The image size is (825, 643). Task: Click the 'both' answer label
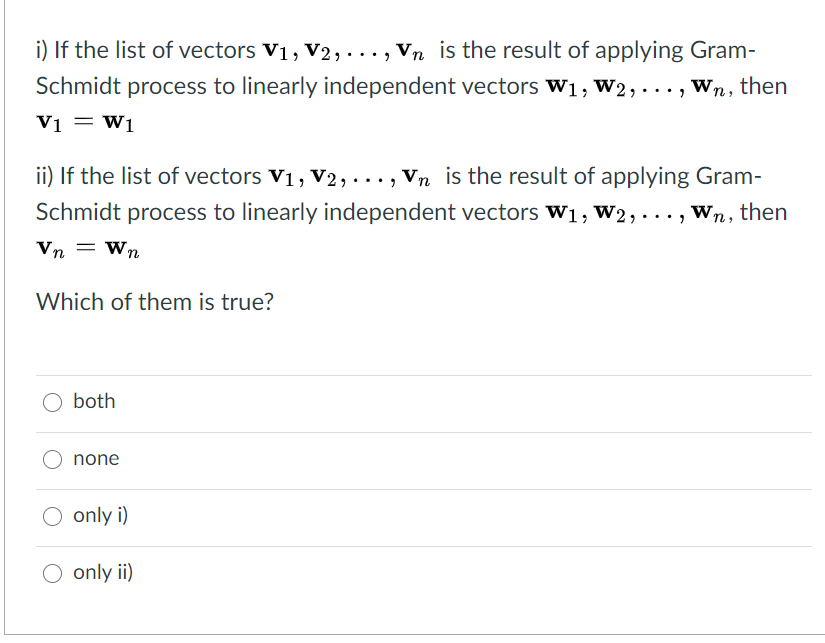95,401
